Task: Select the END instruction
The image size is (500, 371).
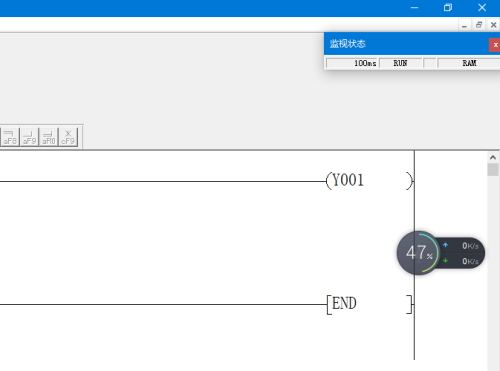Action: pos(369,304)
